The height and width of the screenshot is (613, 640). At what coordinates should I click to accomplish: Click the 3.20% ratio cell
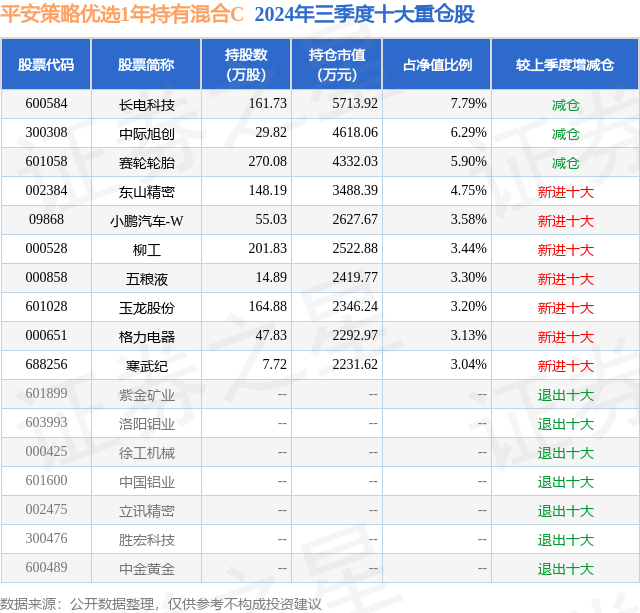click(x=469, y=306)
